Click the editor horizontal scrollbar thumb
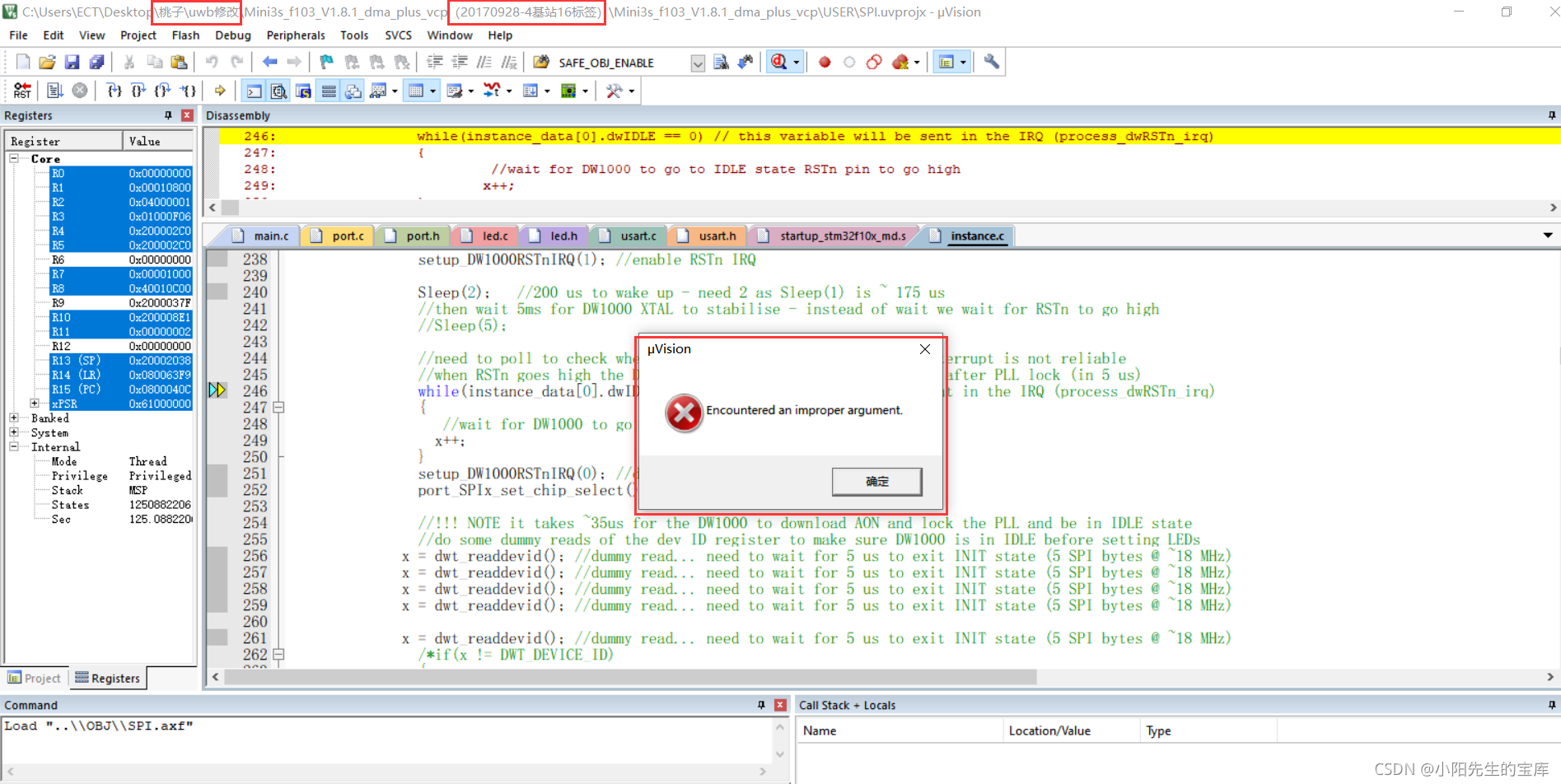The width and height of the screenshot is (1561, 784). (x=629, y=677)
